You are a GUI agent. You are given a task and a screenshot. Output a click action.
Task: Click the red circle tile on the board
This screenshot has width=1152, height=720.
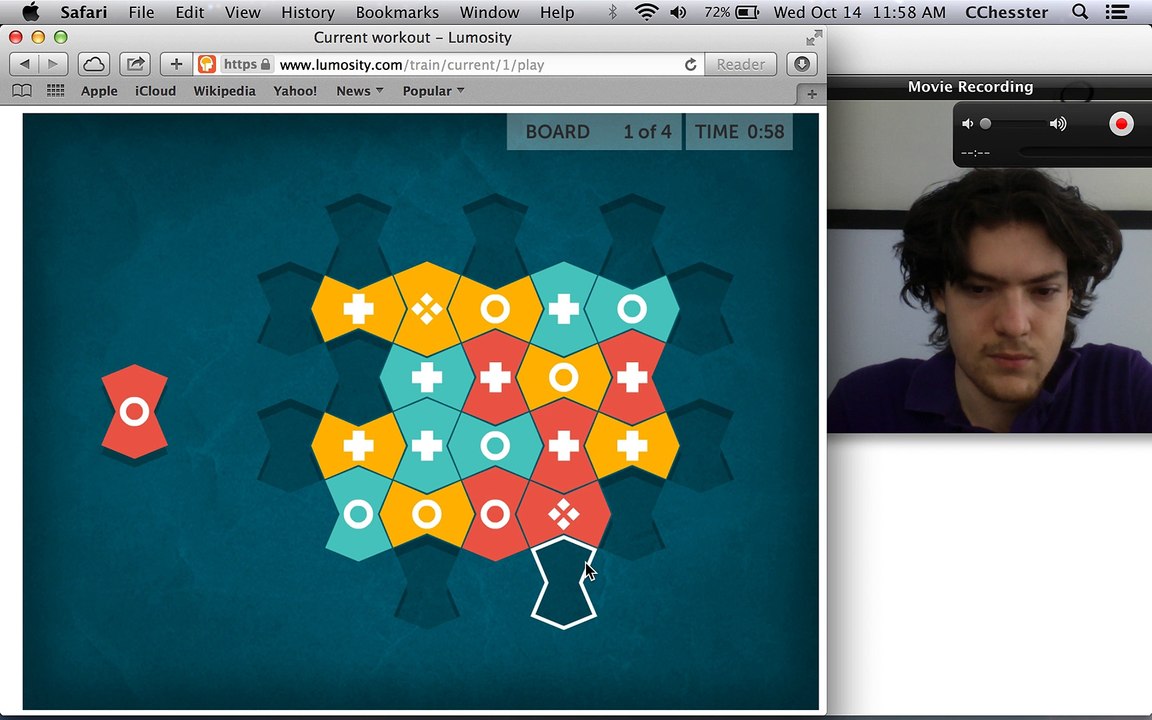click(495, 514)
